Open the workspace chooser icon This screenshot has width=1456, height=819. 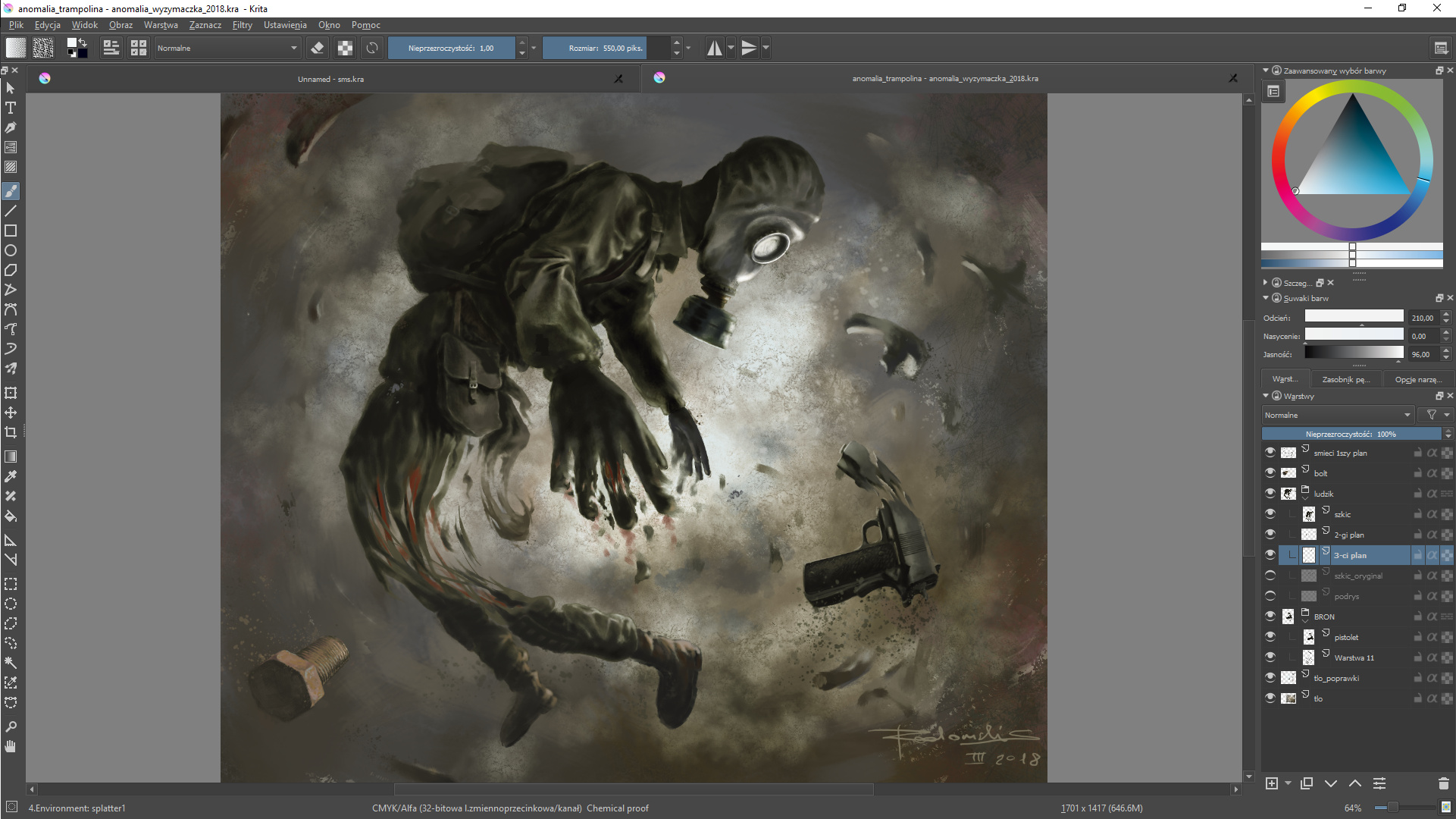(x=1441, y=48)
